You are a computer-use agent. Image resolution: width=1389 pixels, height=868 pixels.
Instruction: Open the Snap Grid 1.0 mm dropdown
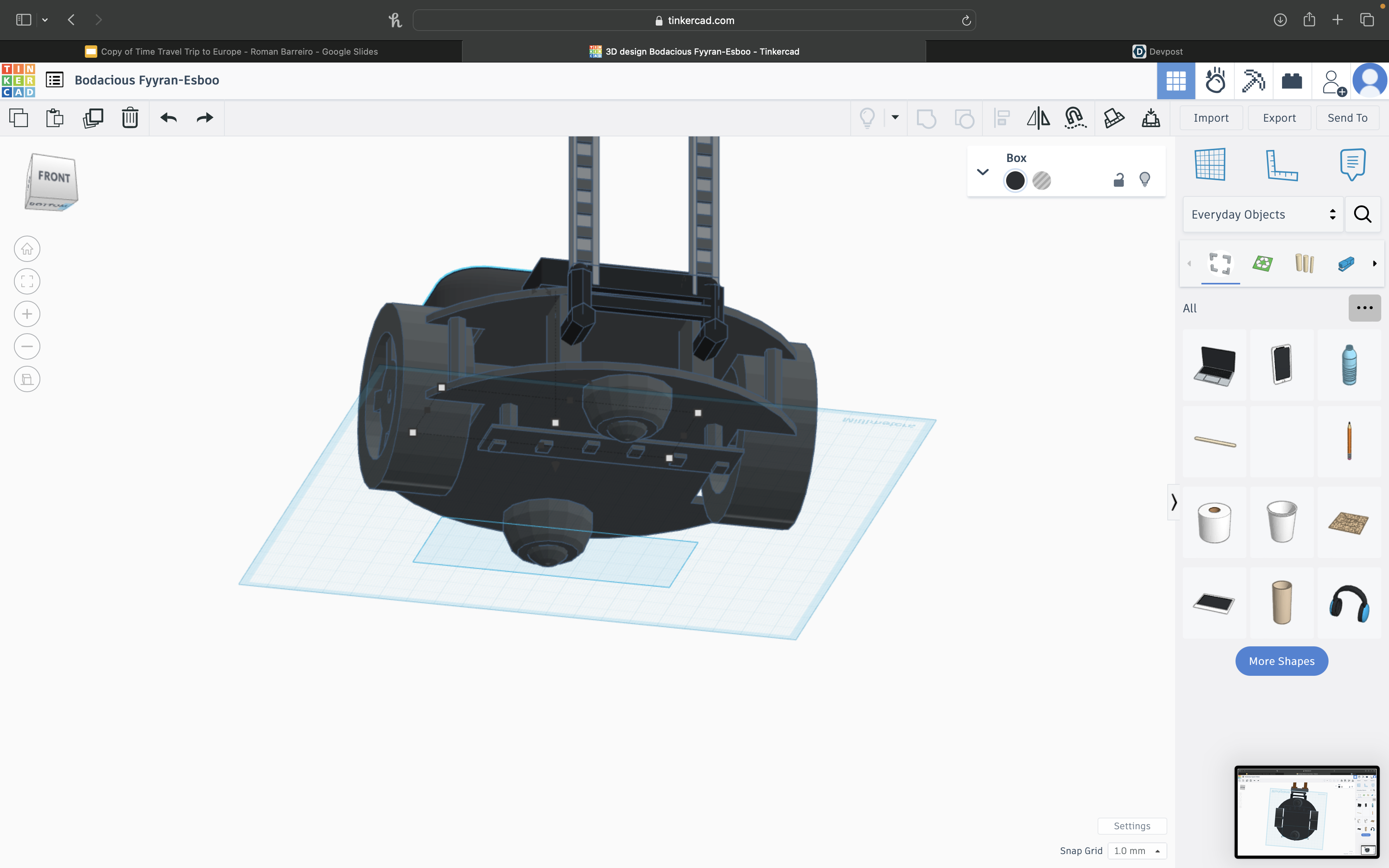click(x=1136, y=851)
